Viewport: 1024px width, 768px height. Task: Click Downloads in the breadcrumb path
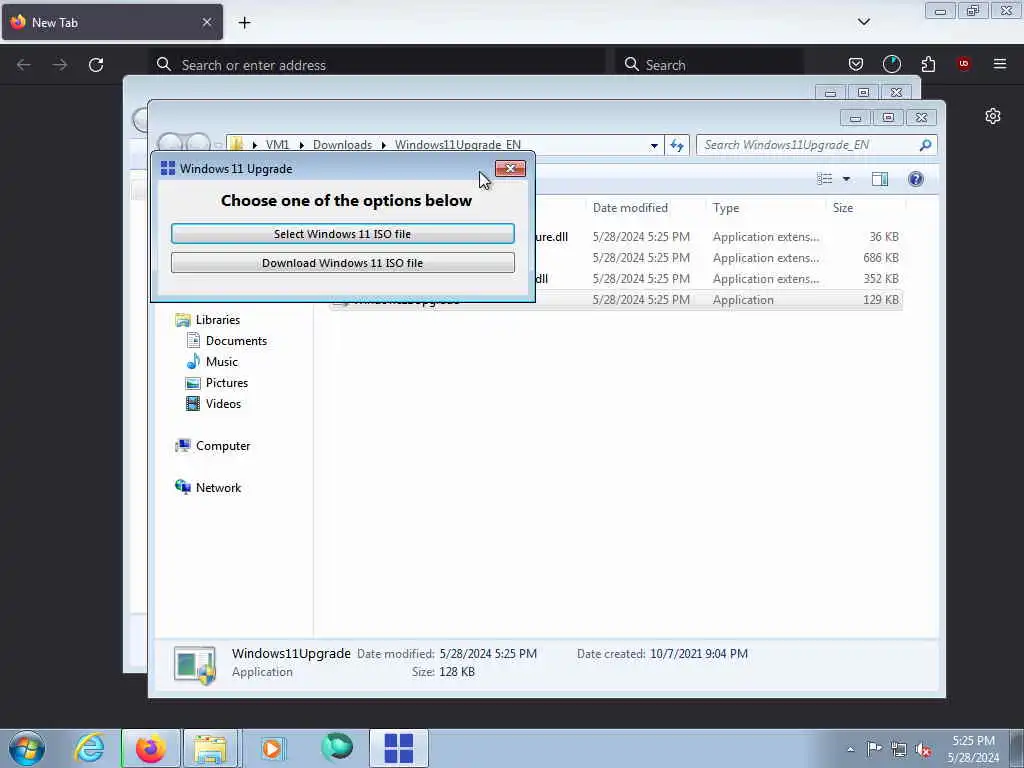pos(342,144)
